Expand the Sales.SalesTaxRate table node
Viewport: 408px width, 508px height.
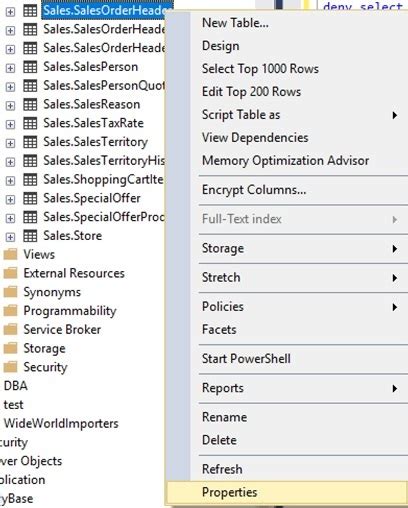(x=10, y=124)
